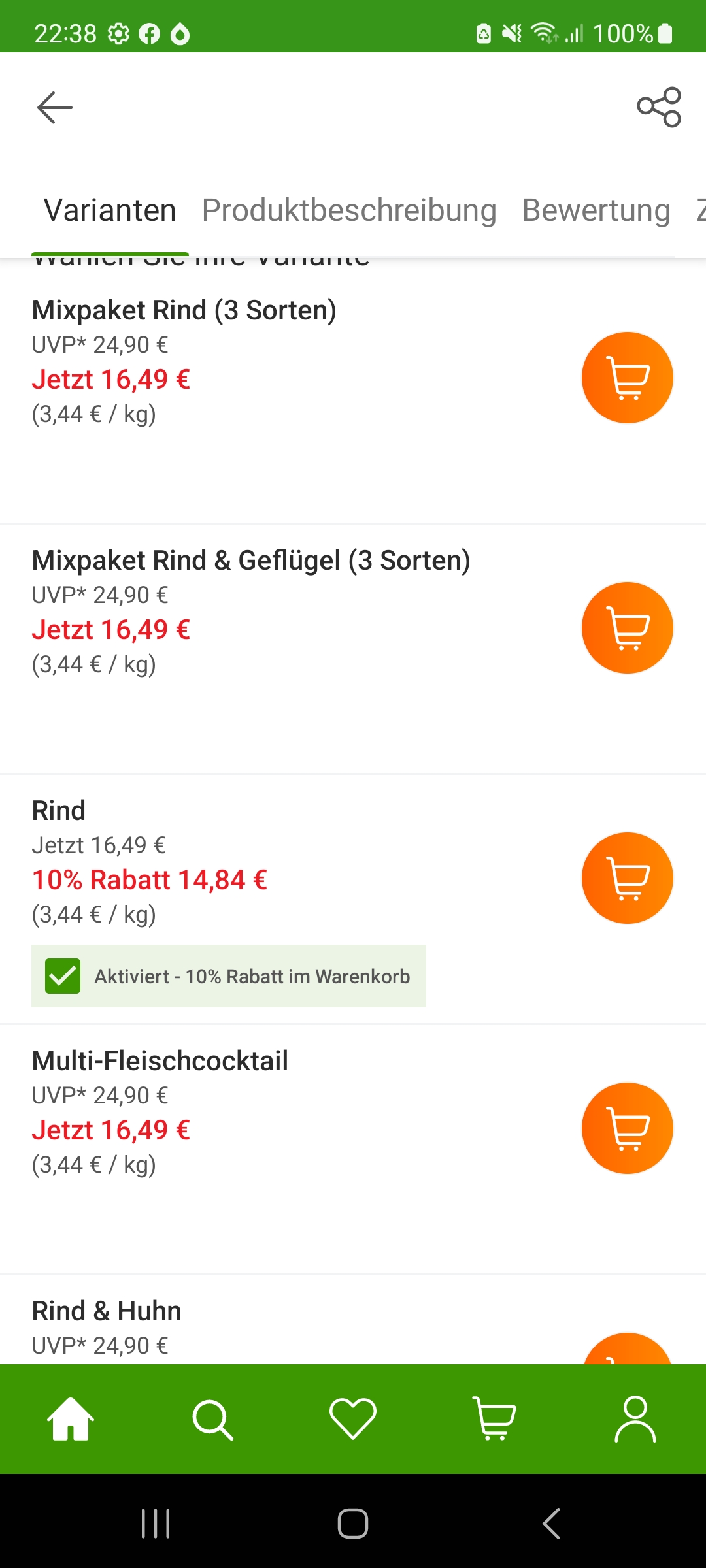Tap the Aktiviert 10% Rabatt im Warenkorb banner
The height and width of the screenshot is (1568, 706).
point(229,976)
